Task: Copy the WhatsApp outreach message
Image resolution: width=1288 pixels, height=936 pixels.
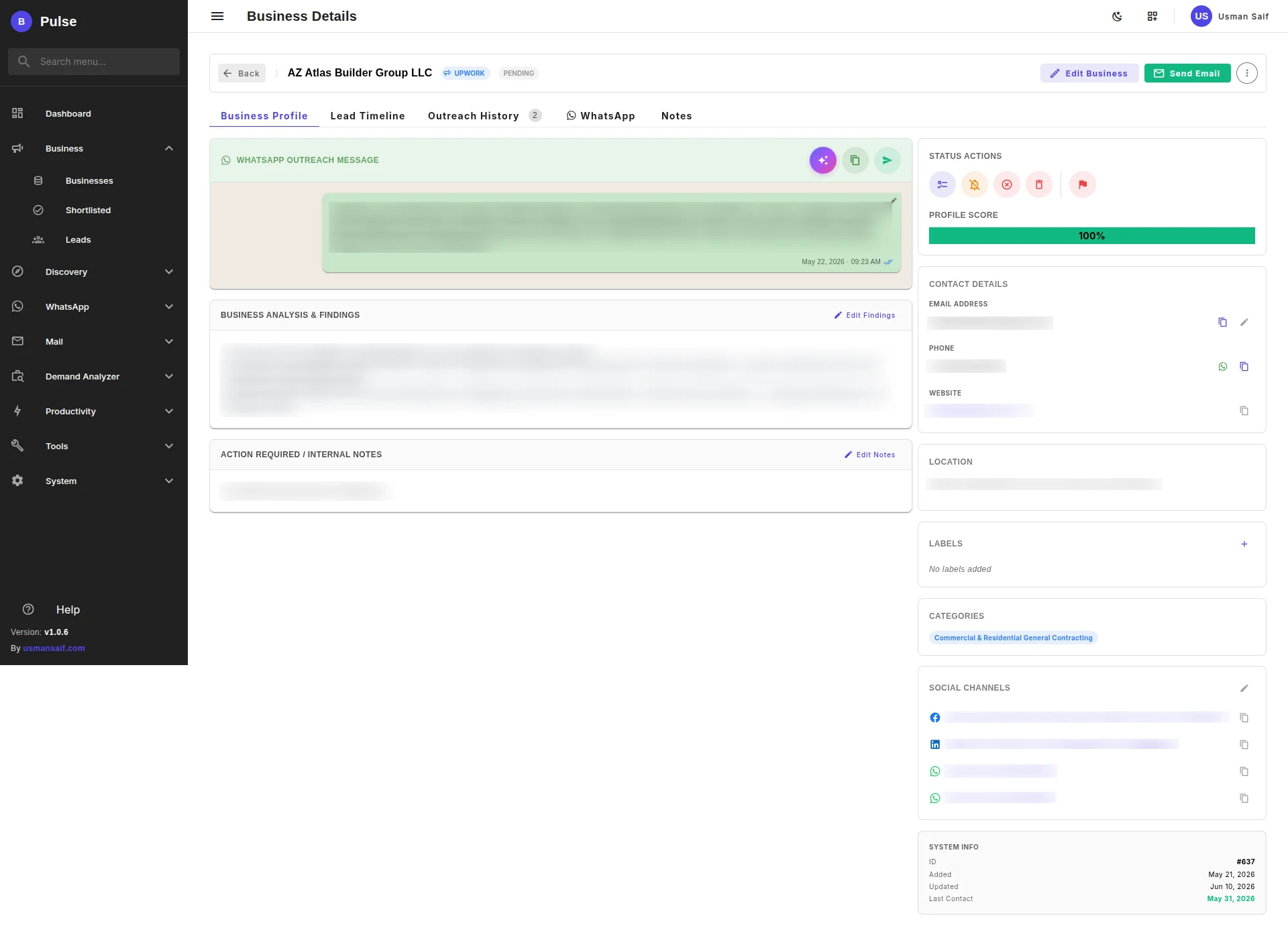Action: point(855,160)
